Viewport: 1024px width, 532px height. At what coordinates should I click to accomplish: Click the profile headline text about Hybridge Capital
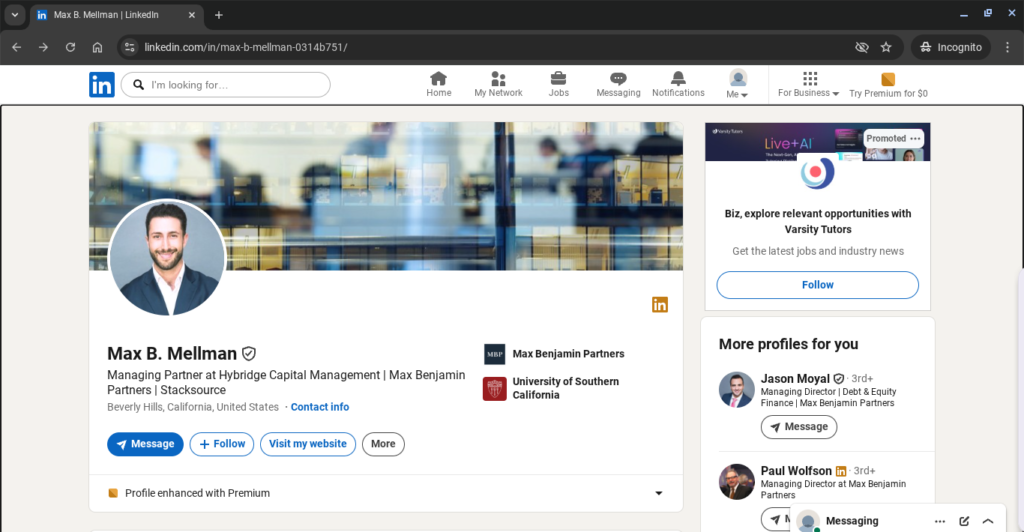286,383
